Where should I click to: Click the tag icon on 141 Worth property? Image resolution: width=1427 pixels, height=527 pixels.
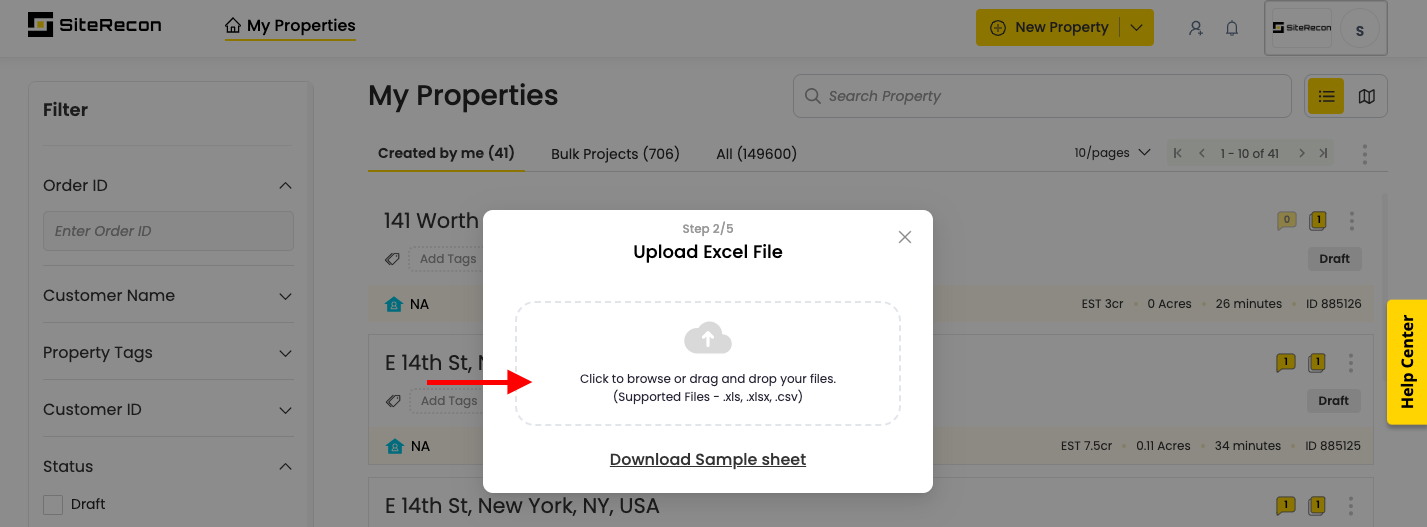pos(394,259)
